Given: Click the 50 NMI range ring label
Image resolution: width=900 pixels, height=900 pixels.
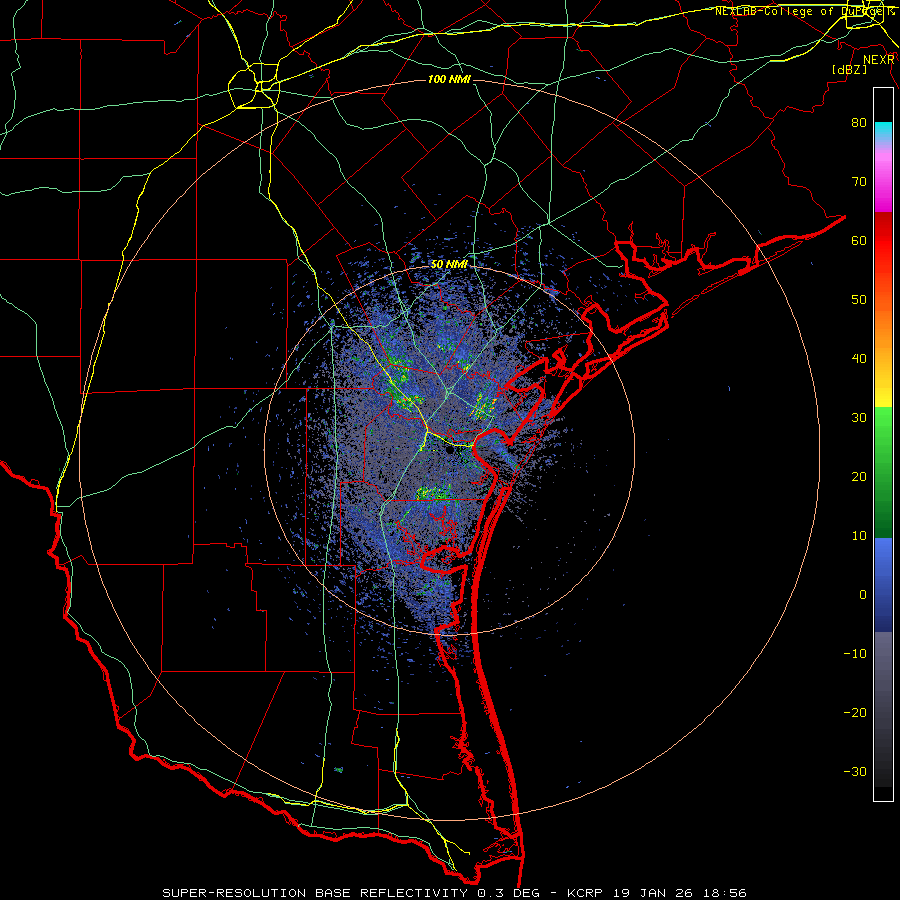Looking at the screenshot, I should tap(449, 265).
